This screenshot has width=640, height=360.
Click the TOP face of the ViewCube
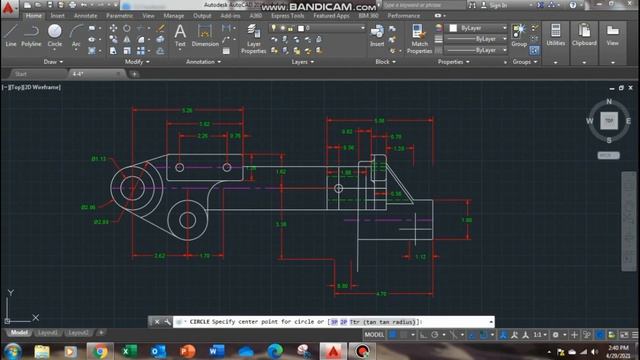[609, 120]
